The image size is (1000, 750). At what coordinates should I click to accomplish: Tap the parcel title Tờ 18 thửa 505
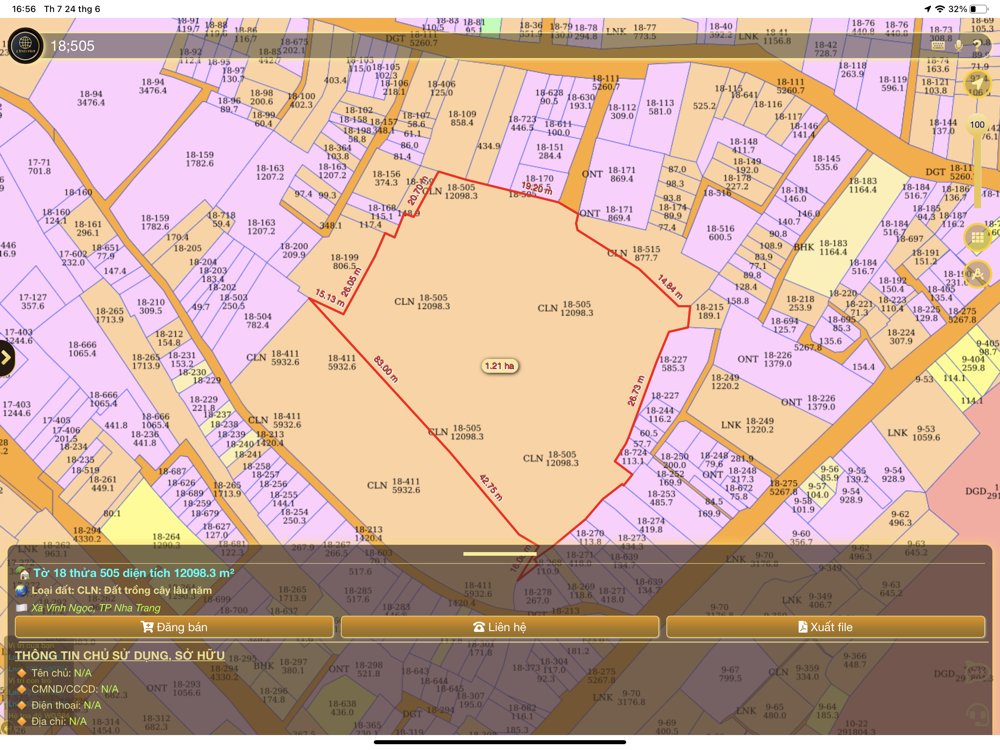pos(133,573)
